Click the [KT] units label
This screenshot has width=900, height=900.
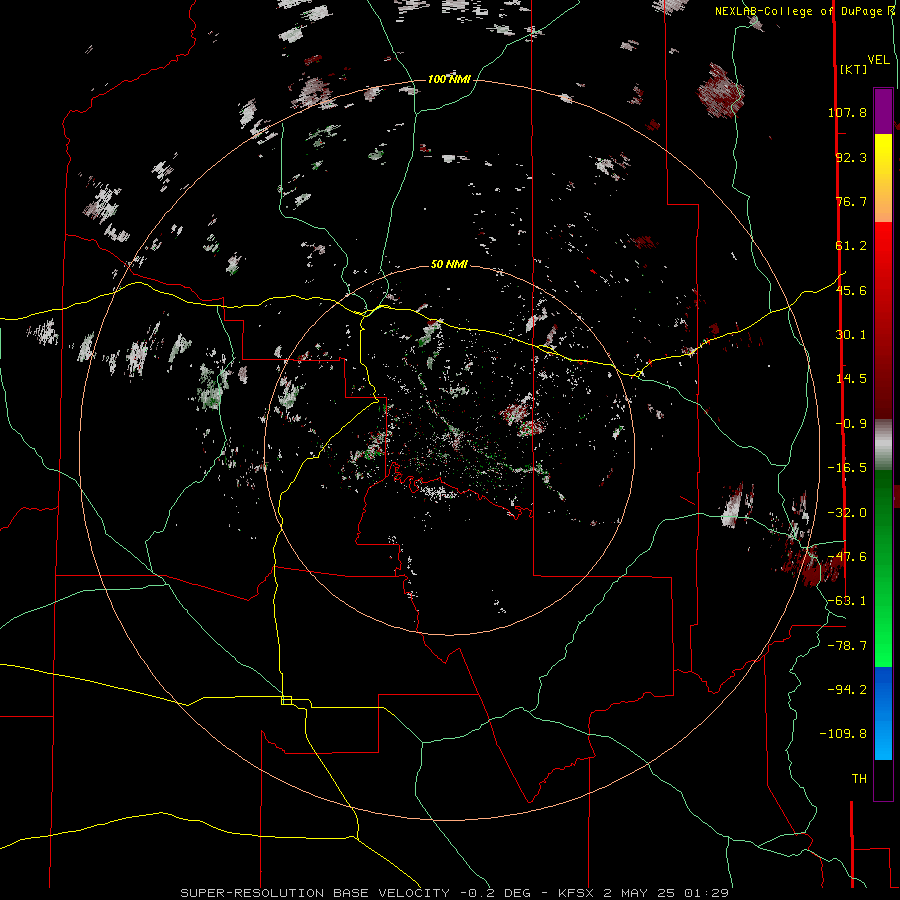(854, 69)
